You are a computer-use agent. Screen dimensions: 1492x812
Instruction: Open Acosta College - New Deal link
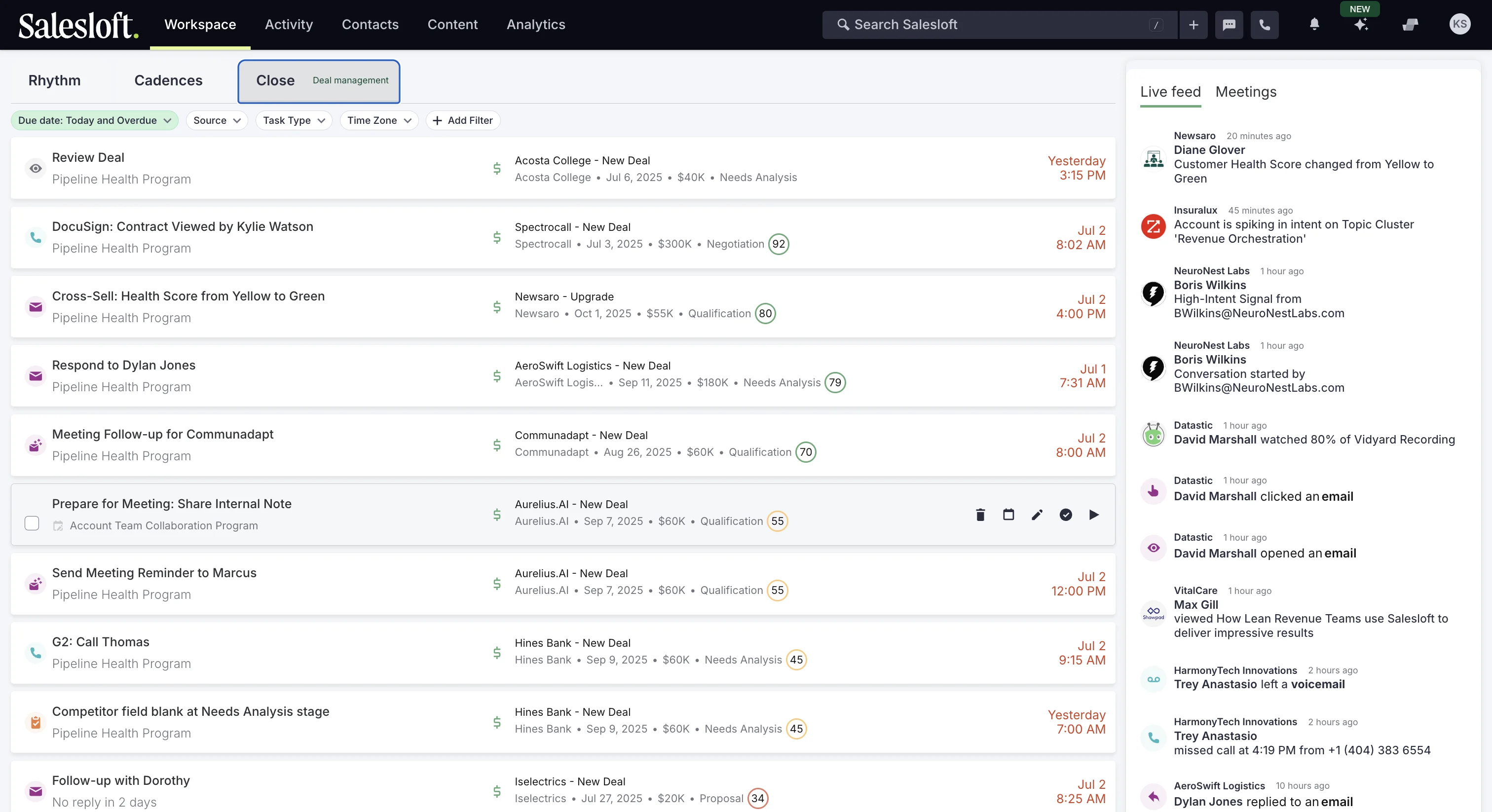click(x=582, y=160)
